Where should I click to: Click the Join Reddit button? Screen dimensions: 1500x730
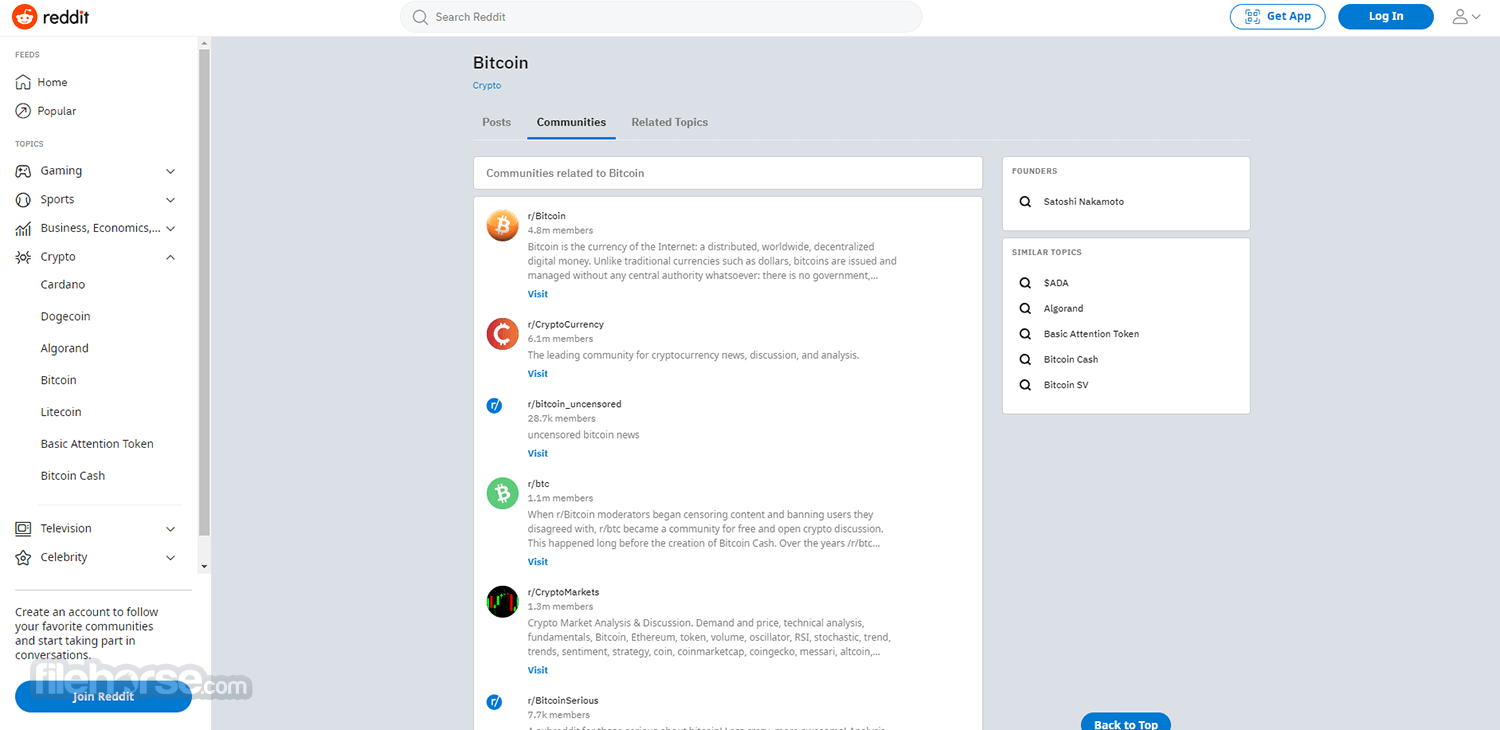[103, 696]
